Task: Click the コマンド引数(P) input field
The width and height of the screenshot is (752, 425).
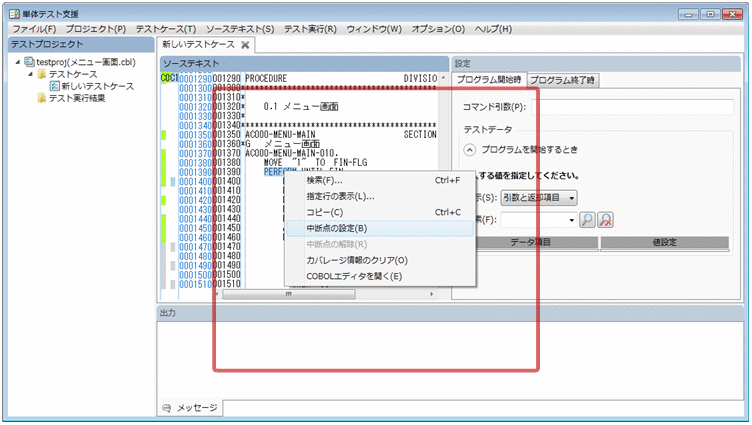Action: 633,107
